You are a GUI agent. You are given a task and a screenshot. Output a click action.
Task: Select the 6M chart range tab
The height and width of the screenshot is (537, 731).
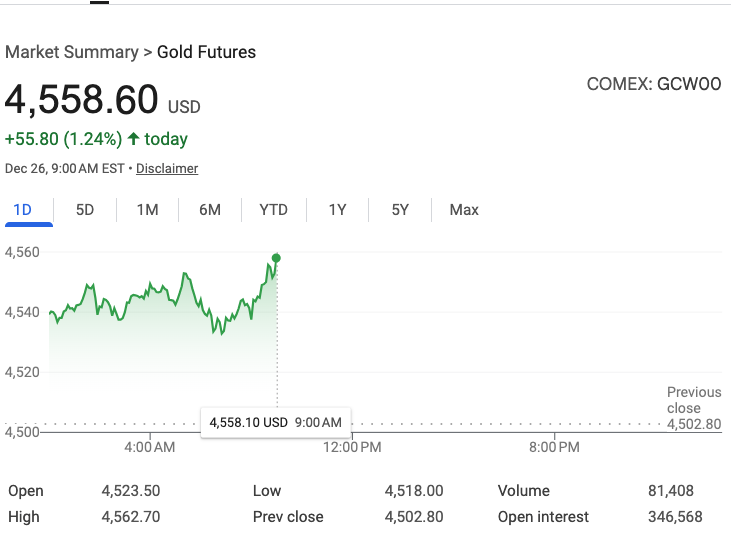coord(209,210)
